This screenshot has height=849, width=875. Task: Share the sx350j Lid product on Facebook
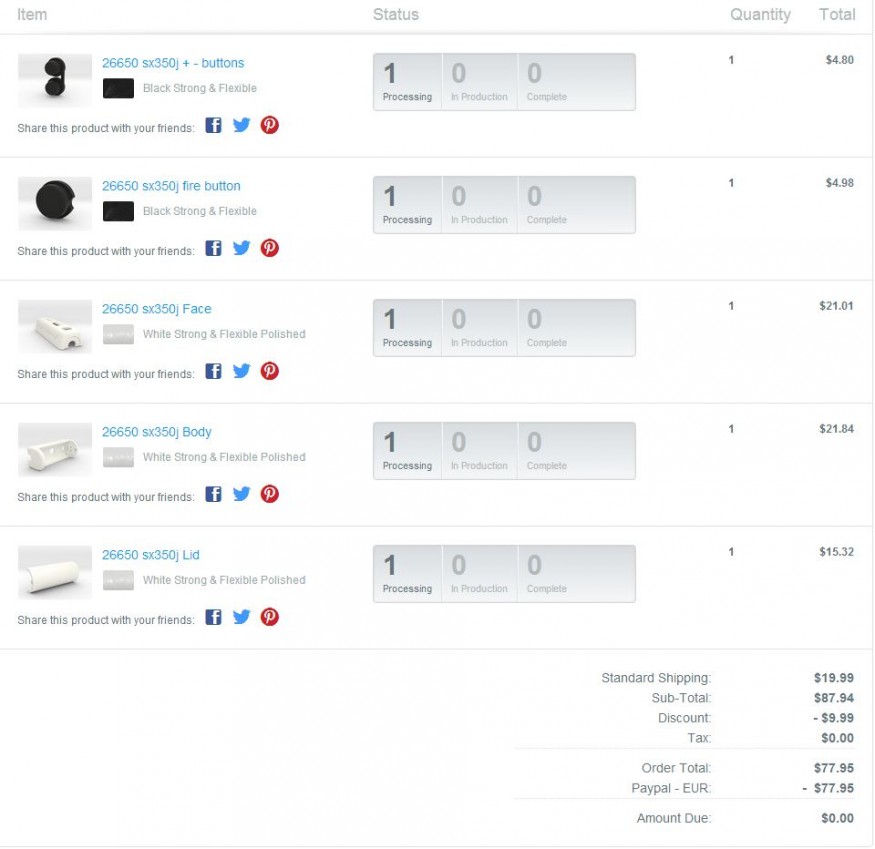coord(213,617)
